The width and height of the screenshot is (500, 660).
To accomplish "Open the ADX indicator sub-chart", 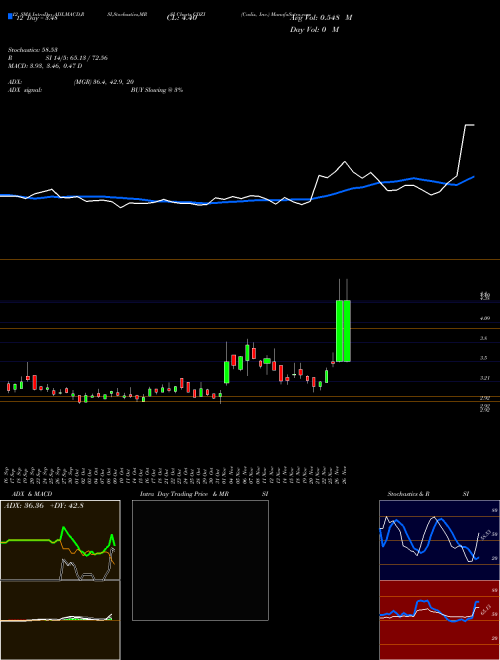I will [x=60, y=540].
